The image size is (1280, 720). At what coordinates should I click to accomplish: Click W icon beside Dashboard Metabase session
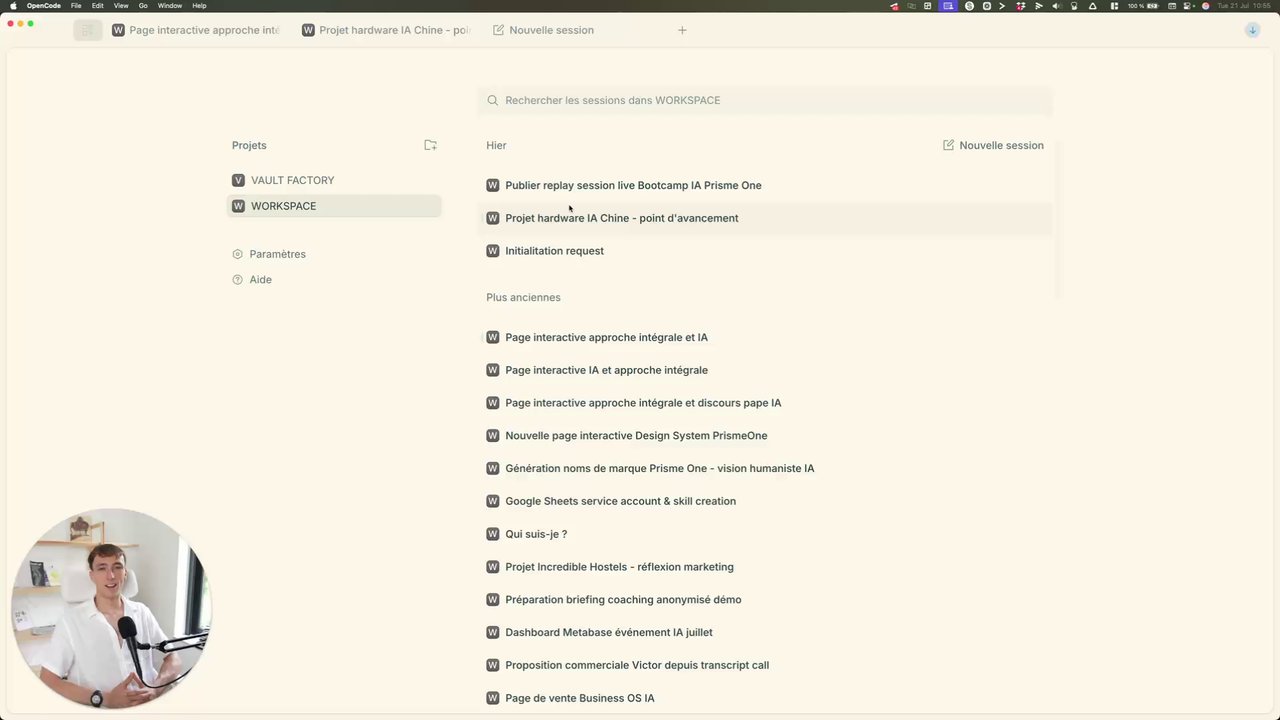(x=492, y=632)
